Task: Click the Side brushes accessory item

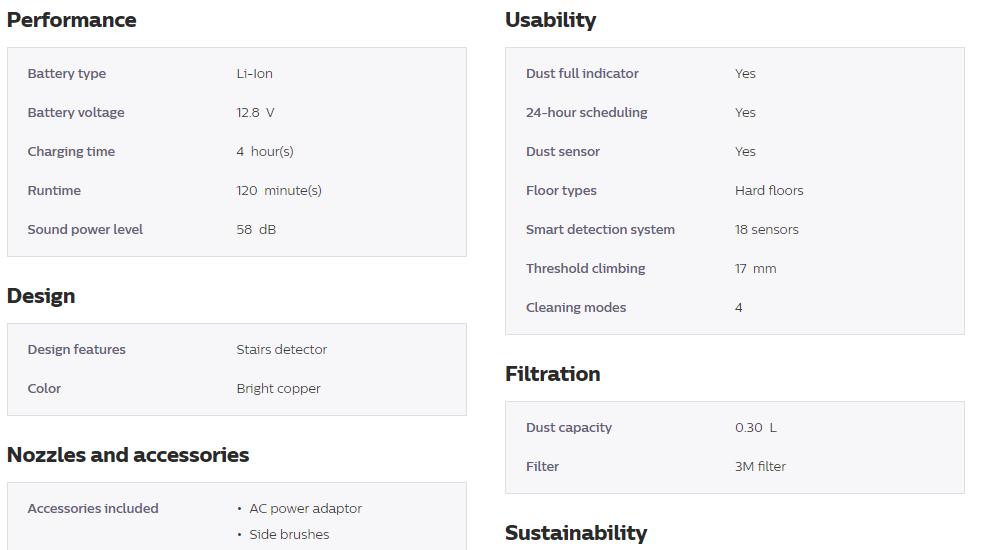Action: pos(289,534)
